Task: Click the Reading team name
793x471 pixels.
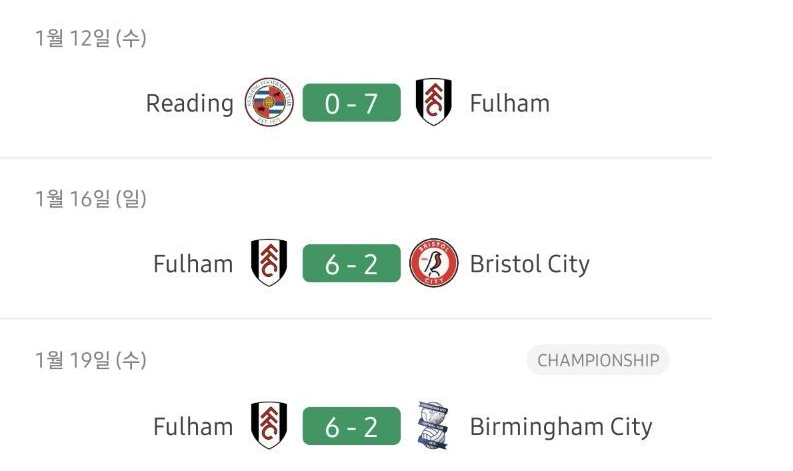Action: point(189,103)
